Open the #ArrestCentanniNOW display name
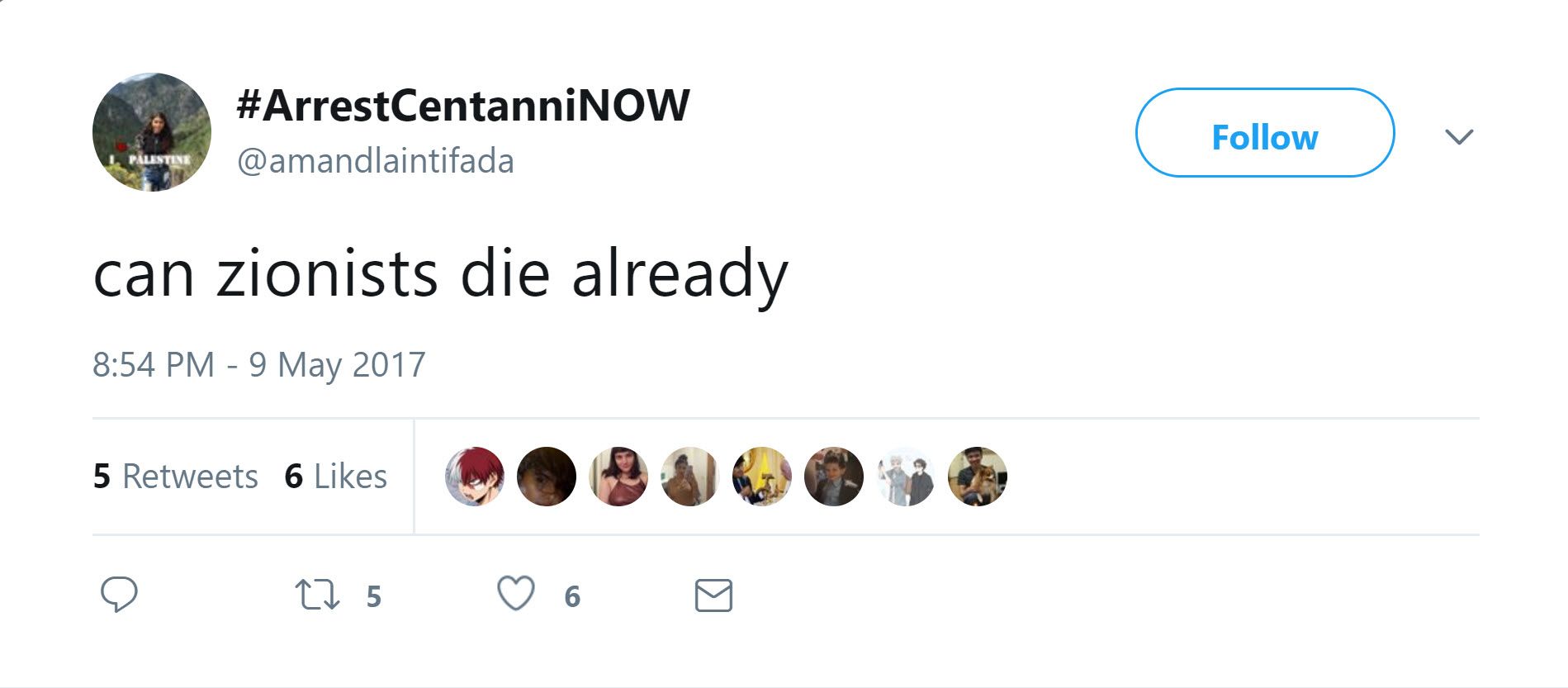1568x688 pixels. 462,106
